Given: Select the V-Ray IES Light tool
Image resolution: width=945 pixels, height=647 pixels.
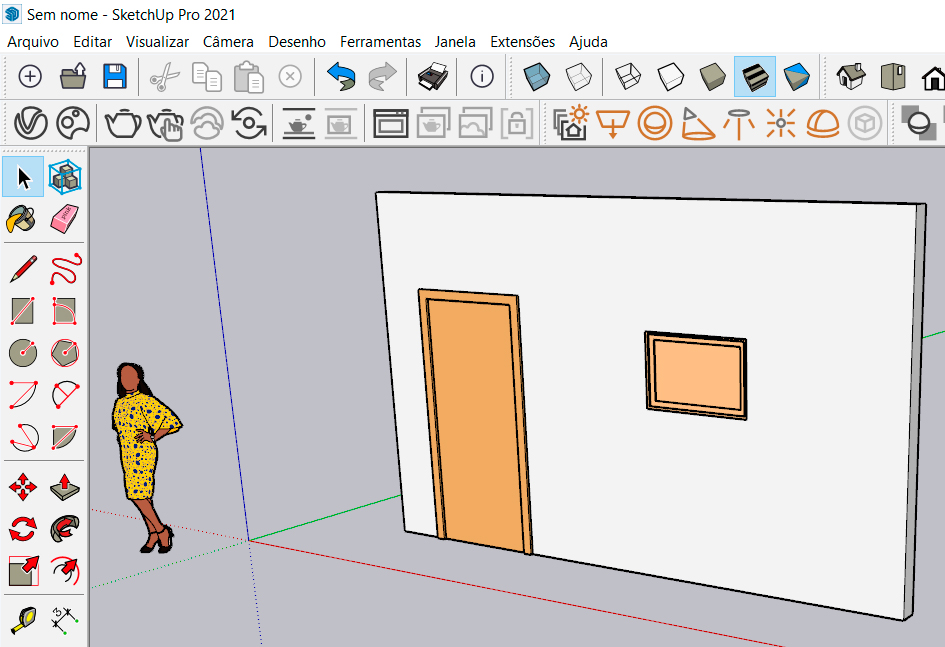Looking at the screenshot, I should coord(739,123).
